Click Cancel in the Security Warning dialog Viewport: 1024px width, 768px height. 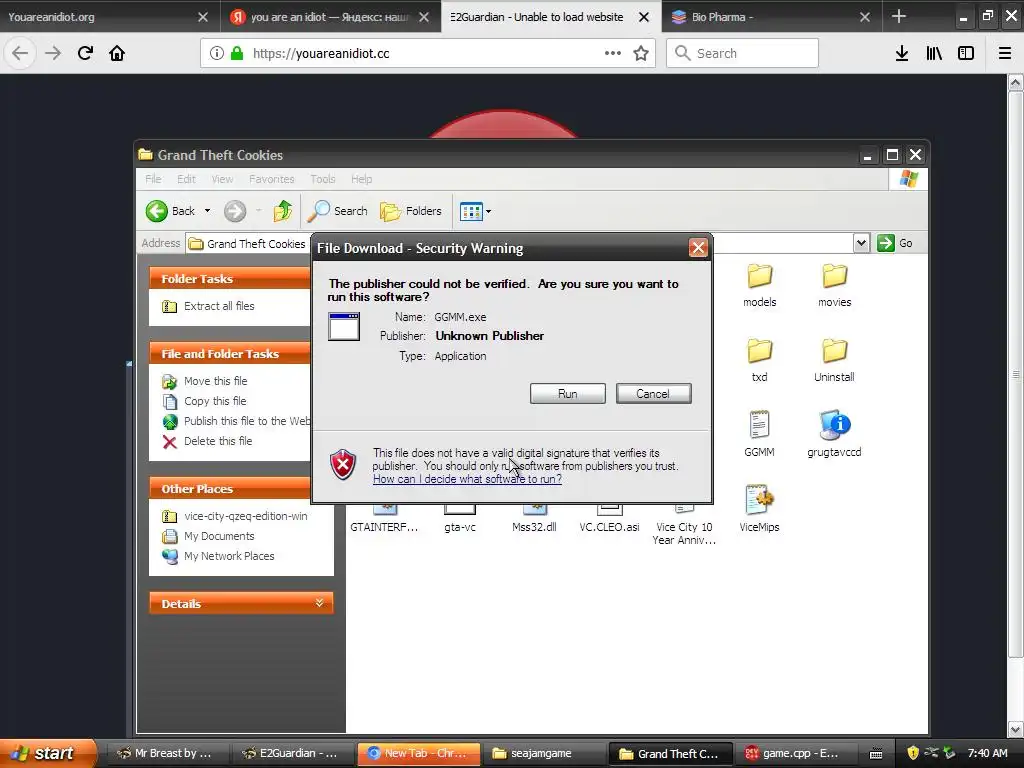(x=653, y=394)
